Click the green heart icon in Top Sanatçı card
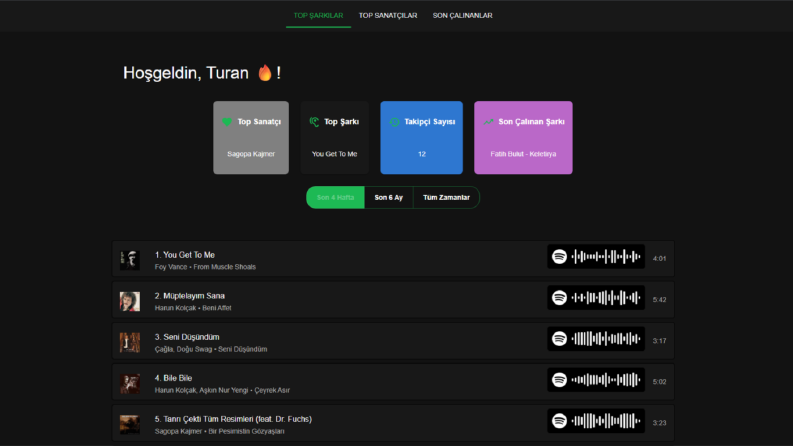Screen dimensions: 793x446 [227, 122]
